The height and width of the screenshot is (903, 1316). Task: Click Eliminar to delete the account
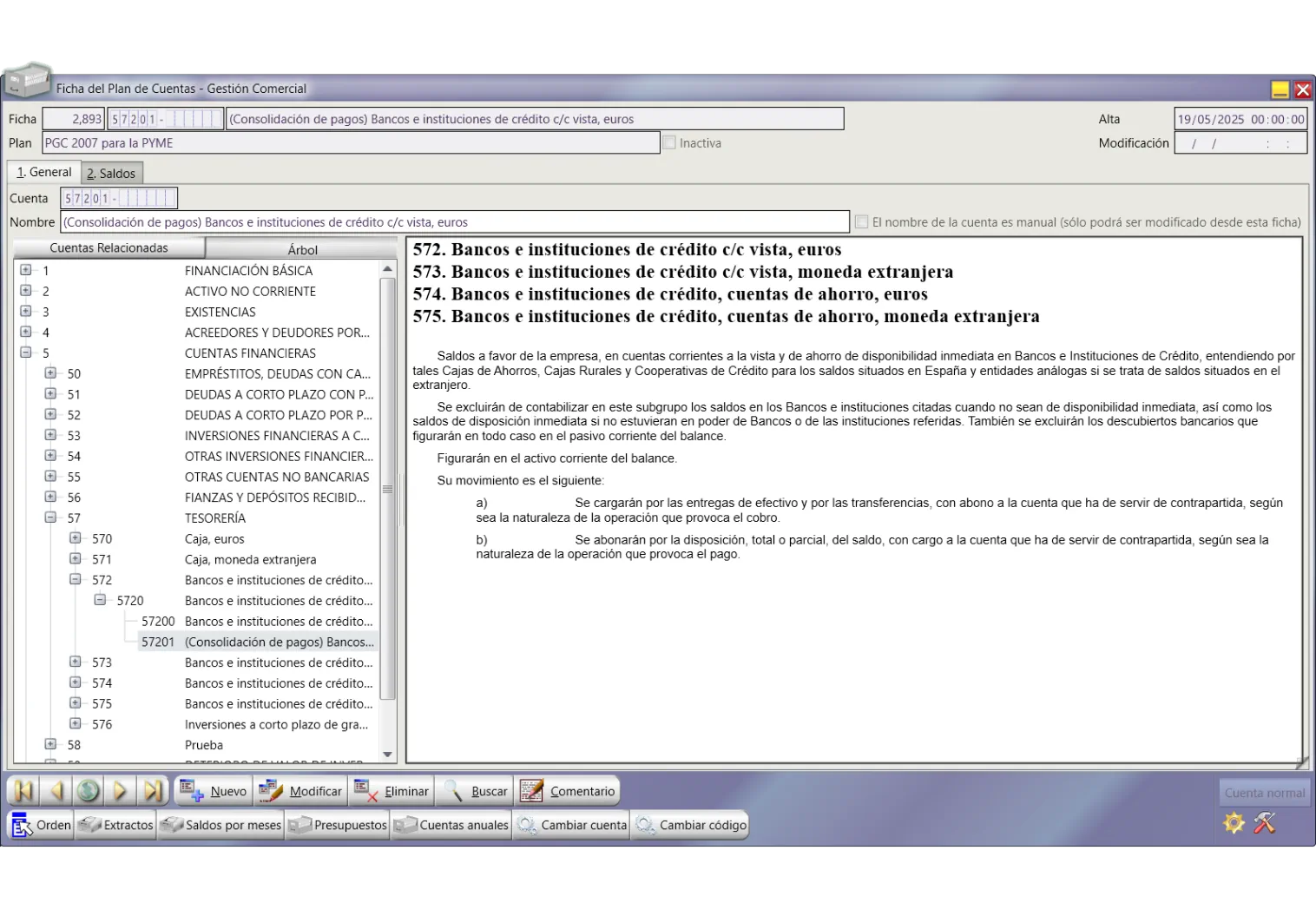(x=392, y=791)
